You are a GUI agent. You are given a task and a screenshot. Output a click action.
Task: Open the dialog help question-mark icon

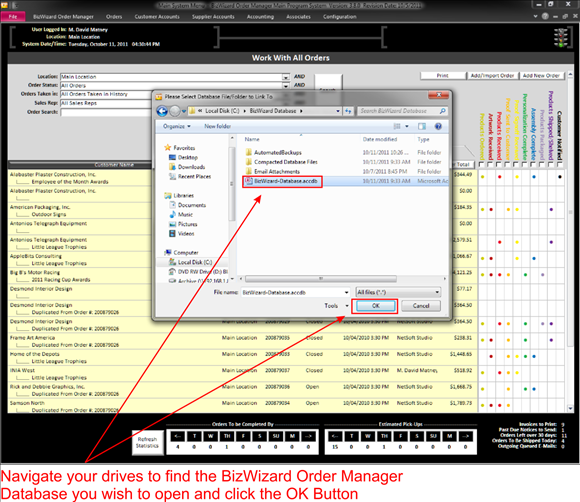coord(438,127)
